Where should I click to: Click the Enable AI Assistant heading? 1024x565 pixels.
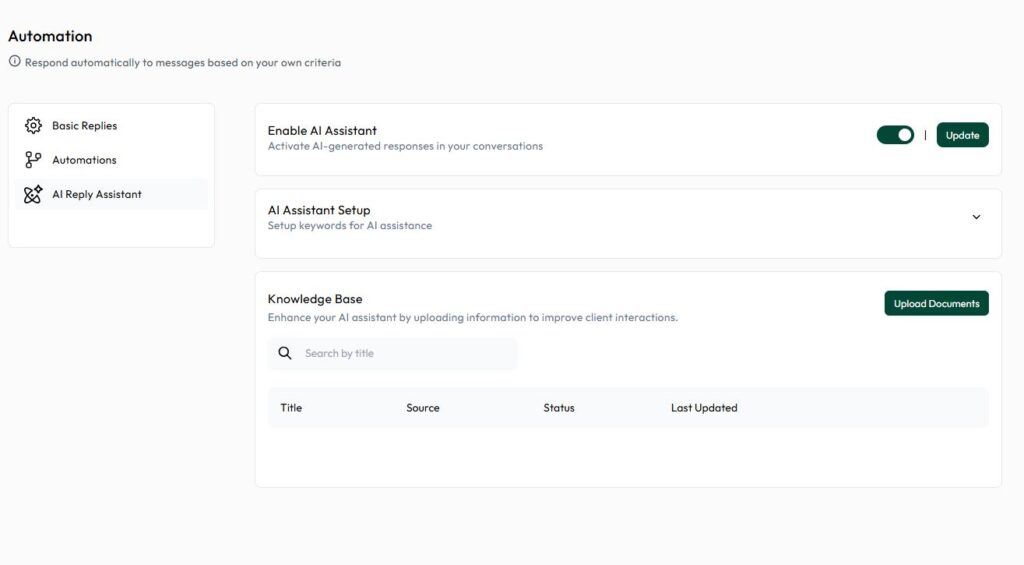click(x=322, y=131)
